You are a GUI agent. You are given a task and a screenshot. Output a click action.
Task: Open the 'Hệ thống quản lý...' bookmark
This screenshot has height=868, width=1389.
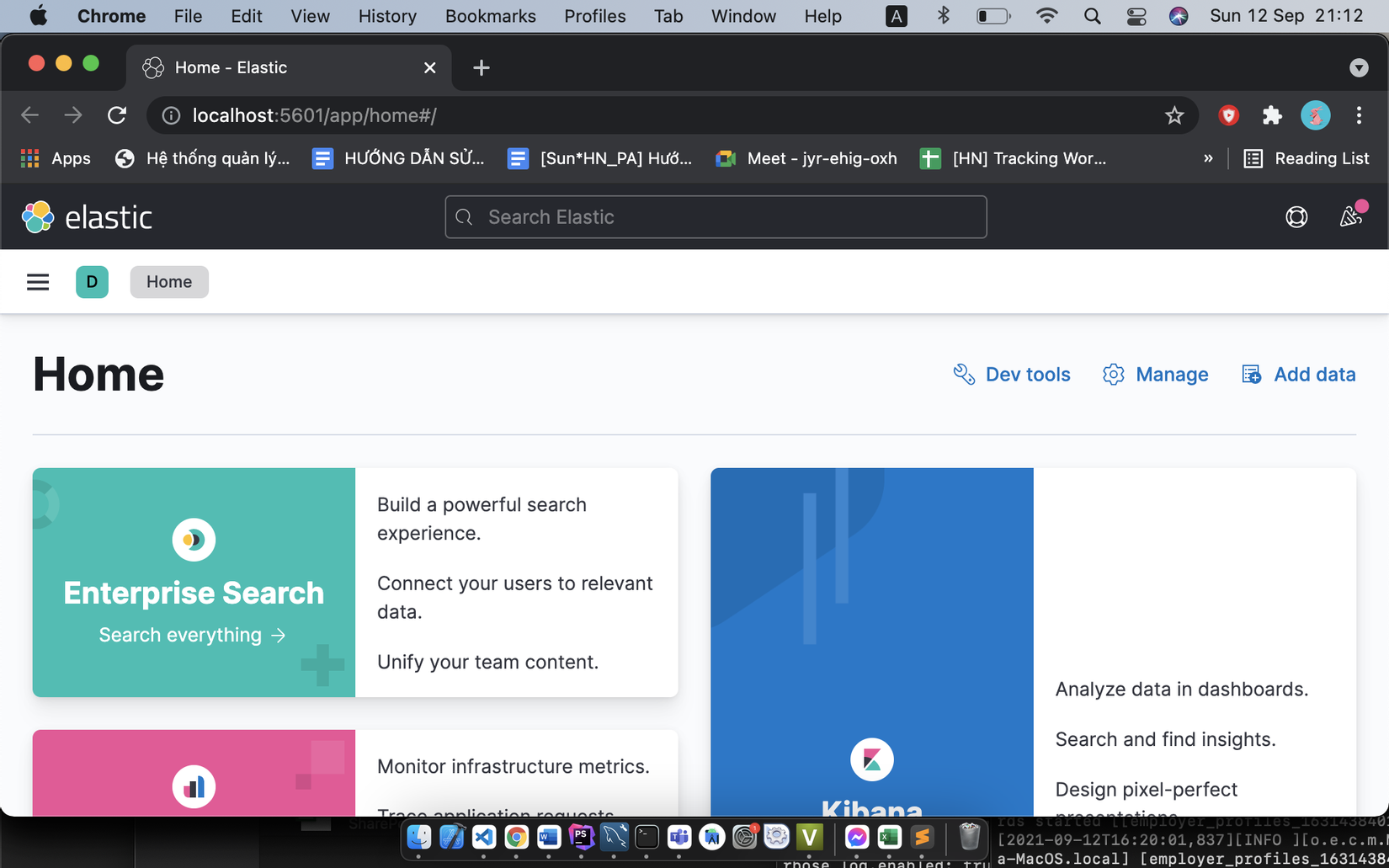202,158
